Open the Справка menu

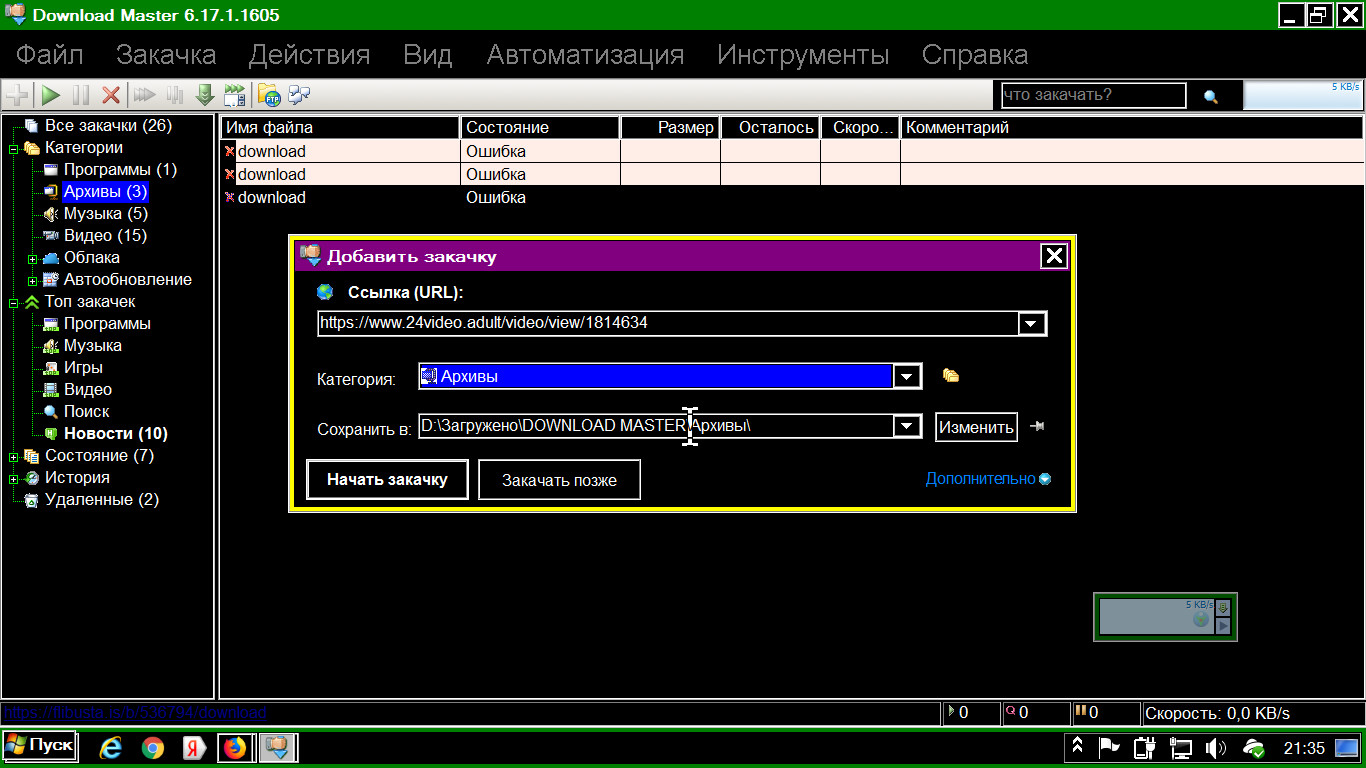pos(975,54)
